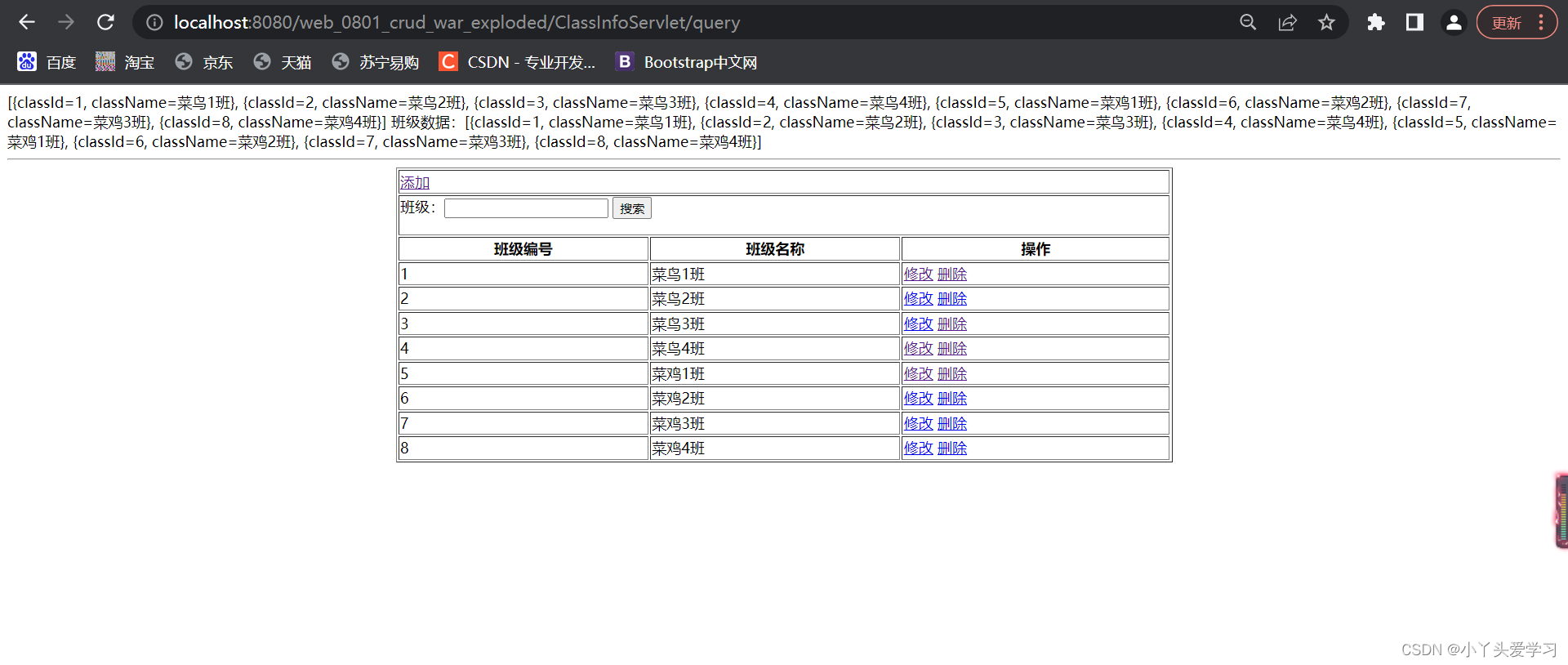Open the CSDN bookmark
This screenshot has height=665, width=1568.
click(517, 62)
